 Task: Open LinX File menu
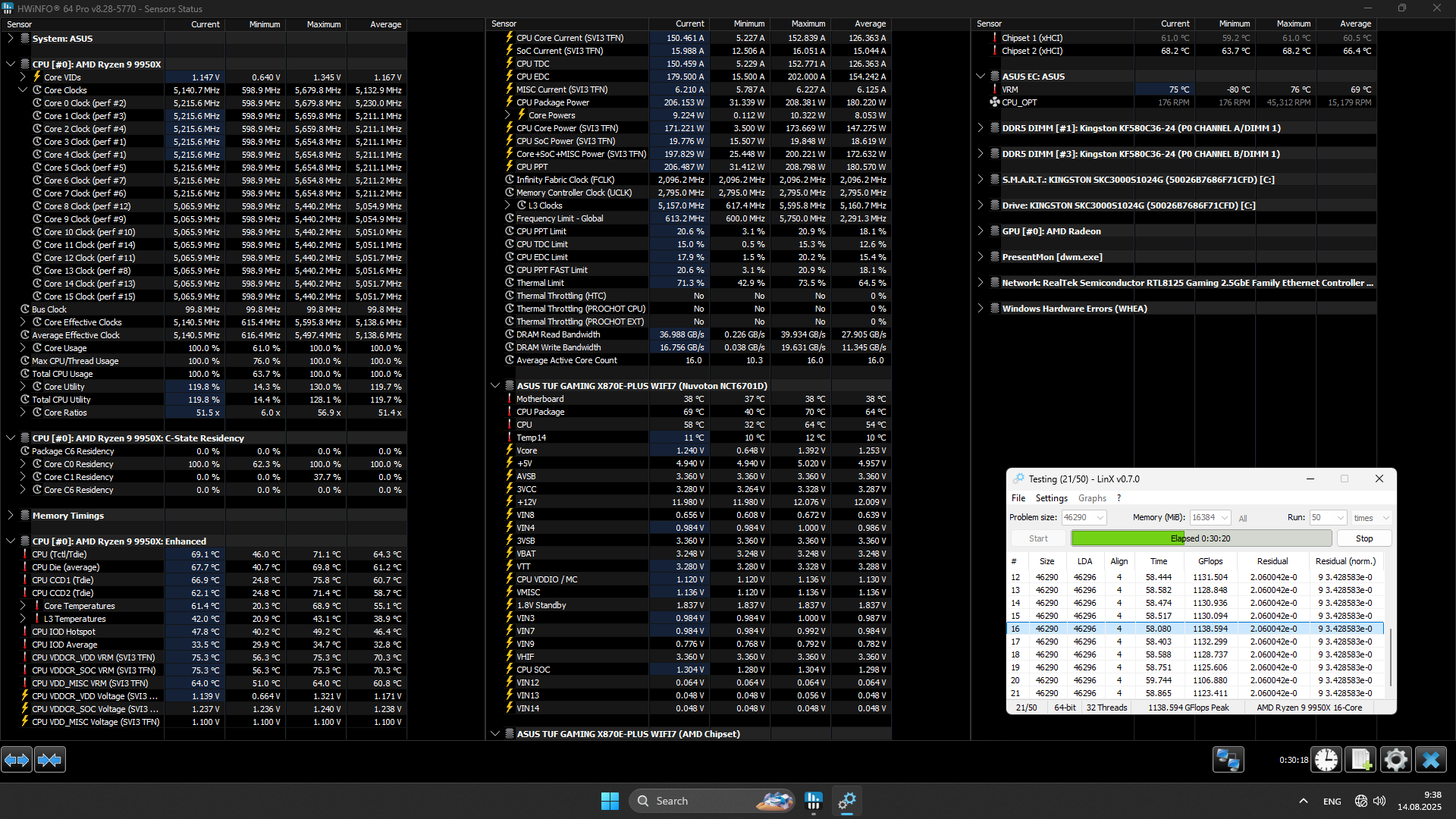(x=1018, y=498)
